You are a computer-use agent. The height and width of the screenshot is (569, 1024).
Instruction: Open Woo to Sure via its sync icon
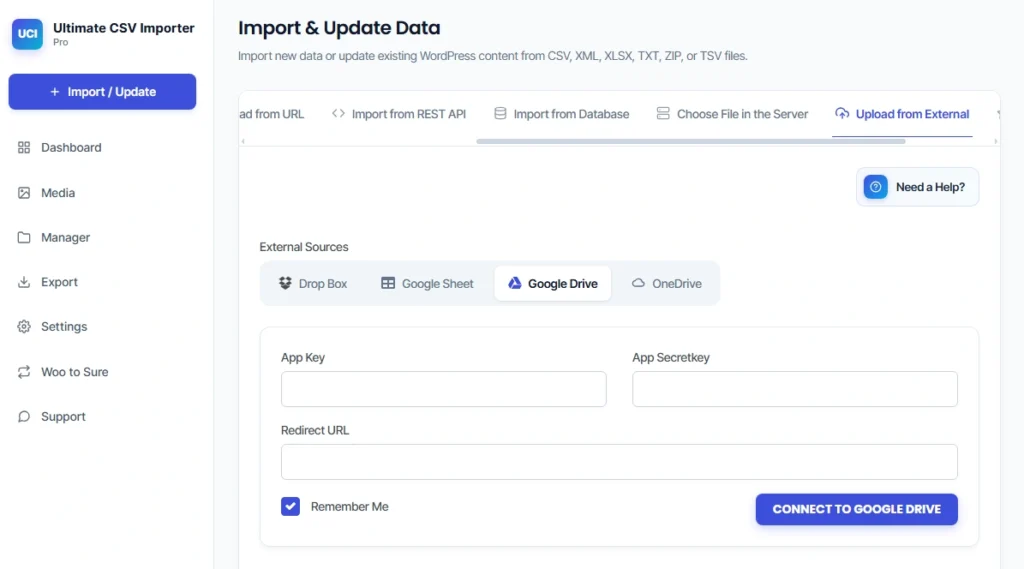(24, 372)
